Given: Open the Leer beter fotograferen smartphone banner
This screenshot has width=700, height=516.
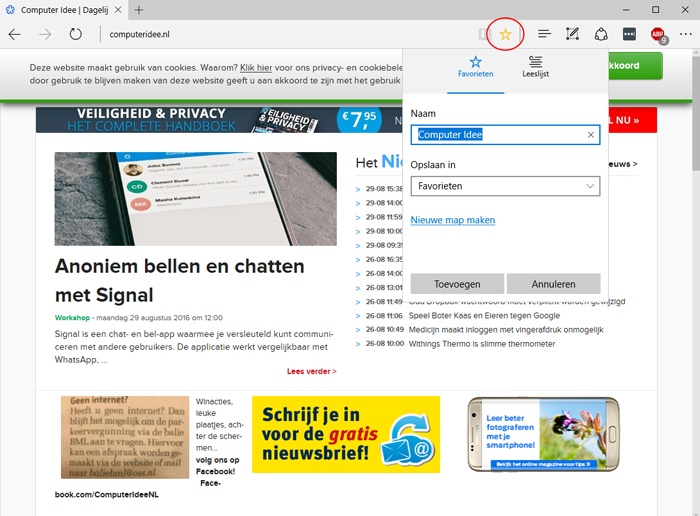Looking at the screenshot, I should [x=543, y=434].
